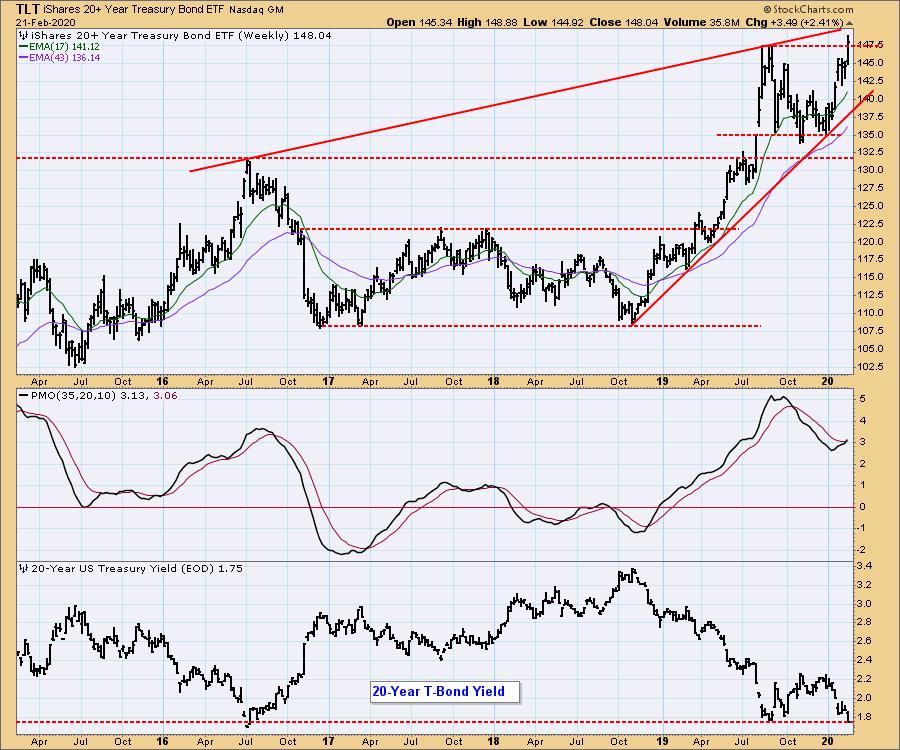Click the 'iShares 20+ Year Treasury Bond ETF (Weekly) 148.04' legend text
Screen dimensions: 900x750
[x=181, y=36]
